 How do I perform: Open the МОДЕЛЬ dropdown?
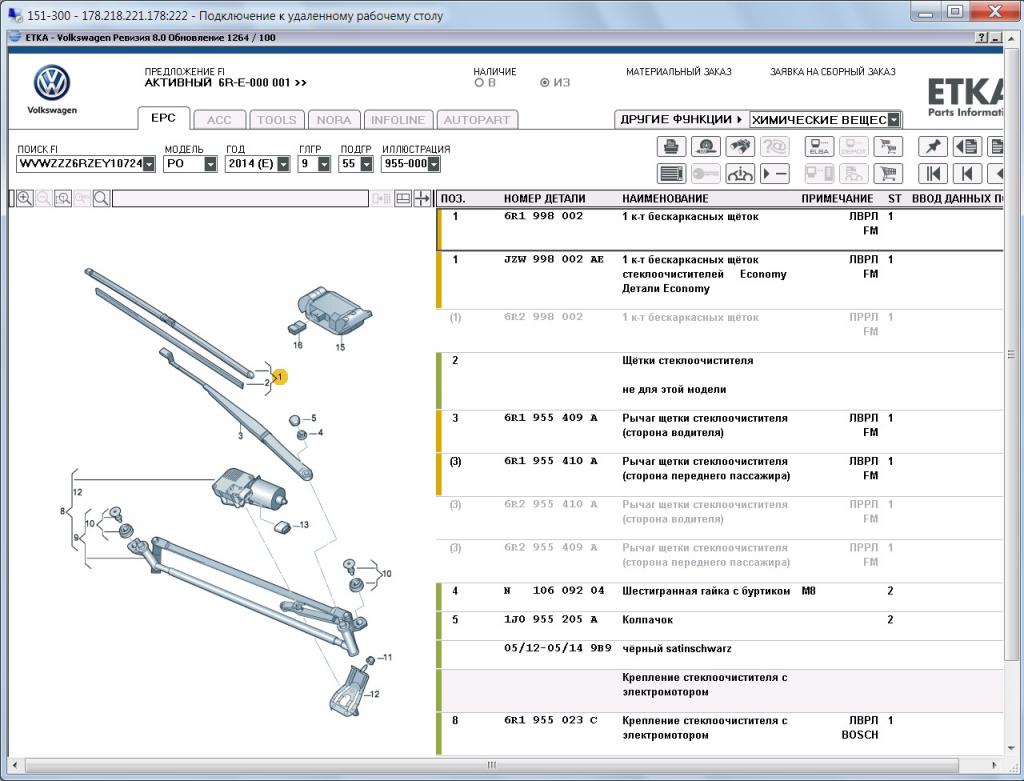(x=210, y=164)
